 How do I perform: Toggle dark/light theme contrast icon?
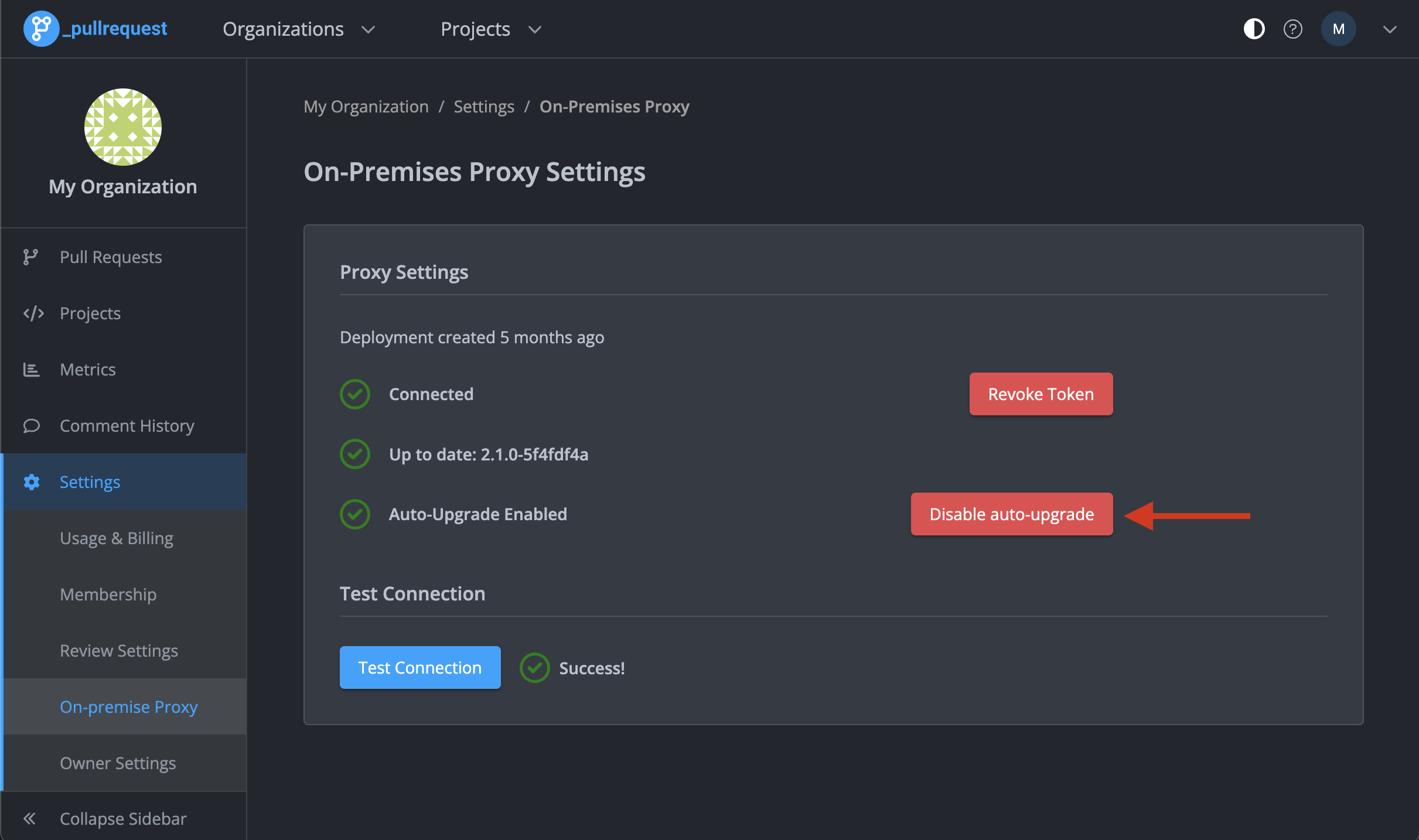(1254, 29)
